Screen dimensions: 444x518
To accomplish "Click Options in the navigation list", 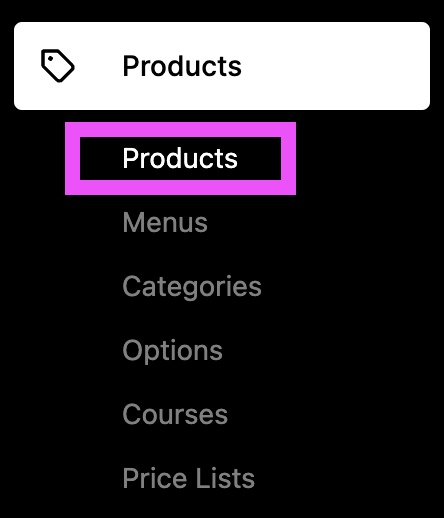I will [x=173, y=351].
